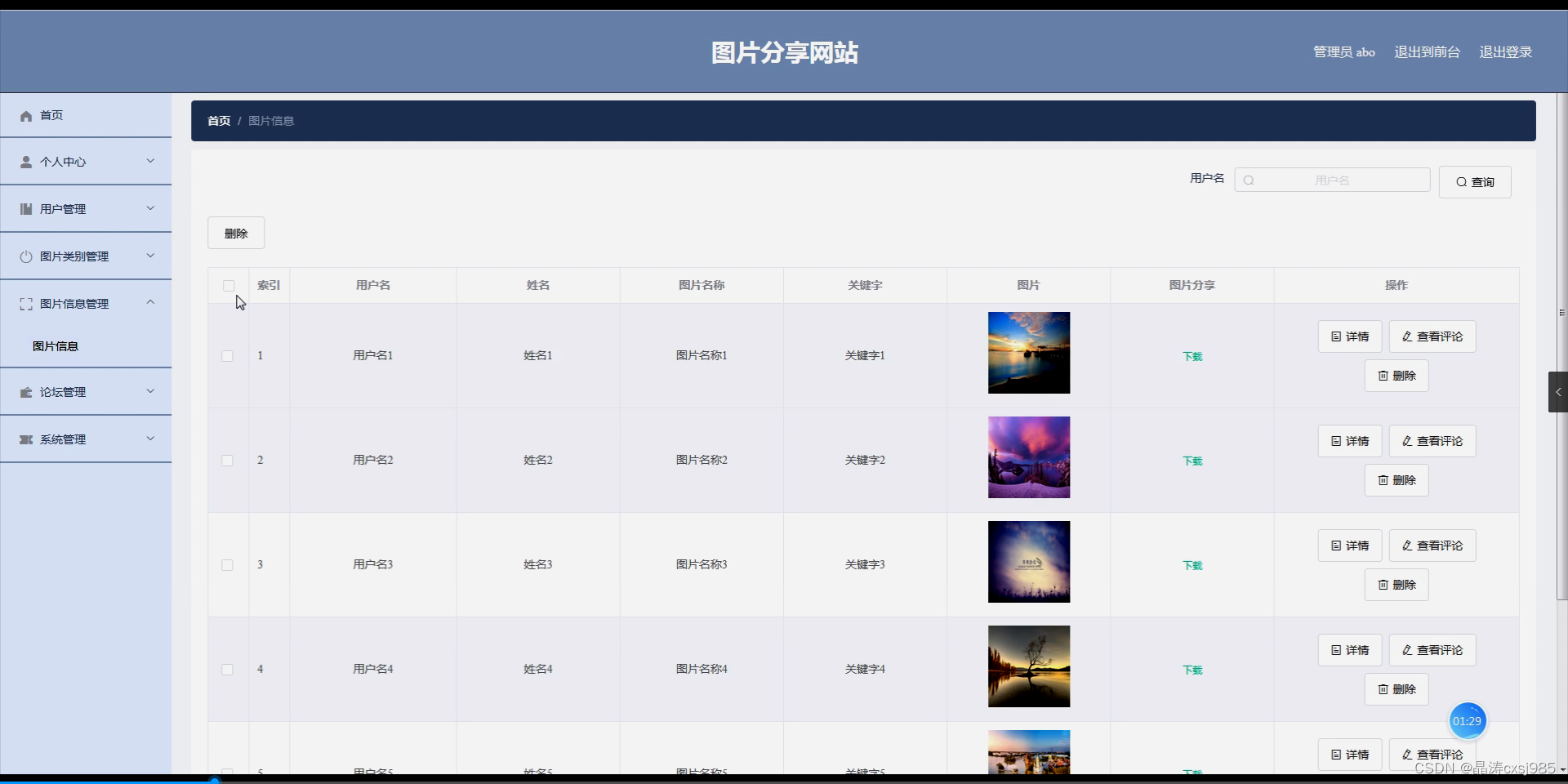Expand the 论坛管理 chevron
This screenshot has width=1568, height=784.
pyautogui.click(x=150, y=391)
